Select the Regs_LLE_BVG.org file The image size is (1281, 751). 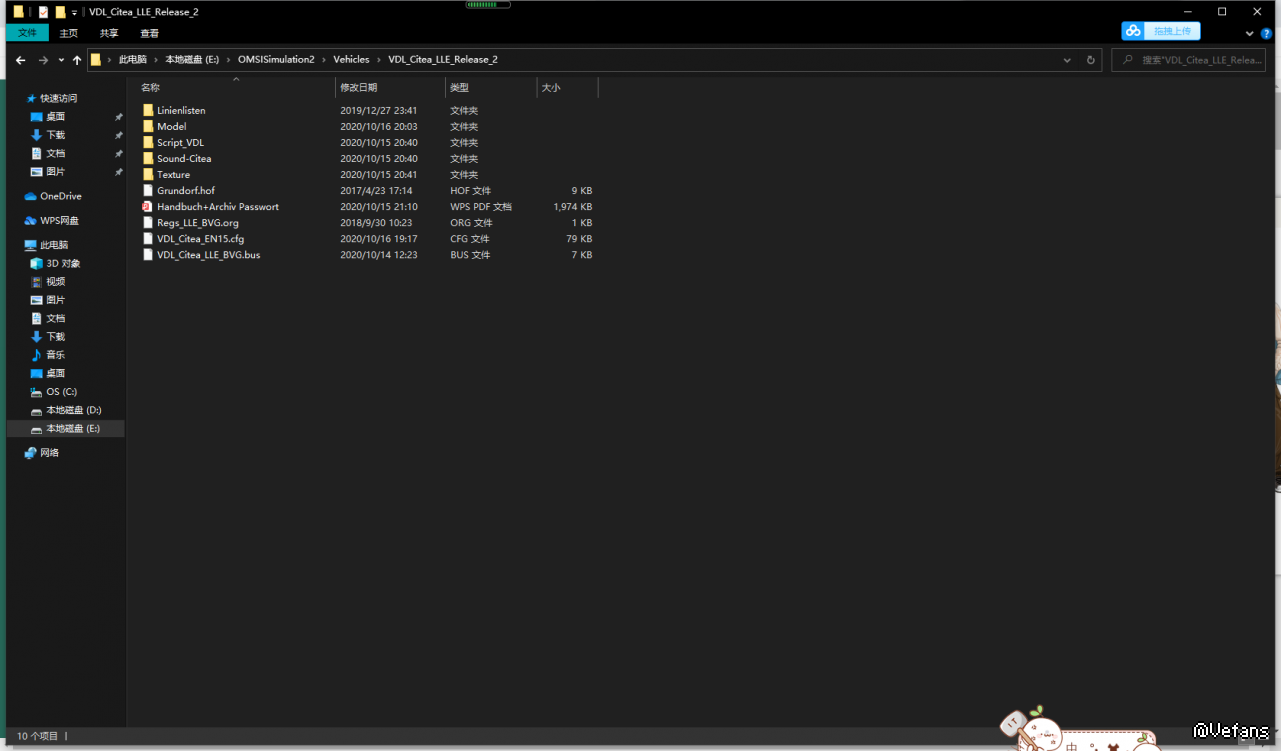(198, 222)
